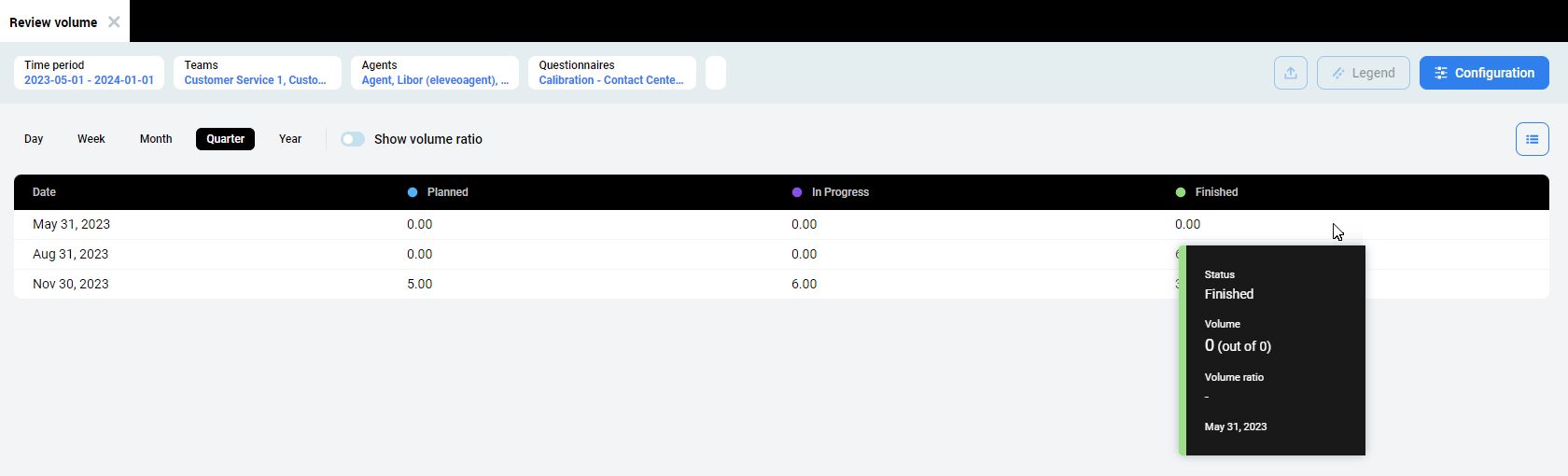Expand the Agents filter dropdown
This screenshot has width=1568, height=476.
(x=434, y=73)
